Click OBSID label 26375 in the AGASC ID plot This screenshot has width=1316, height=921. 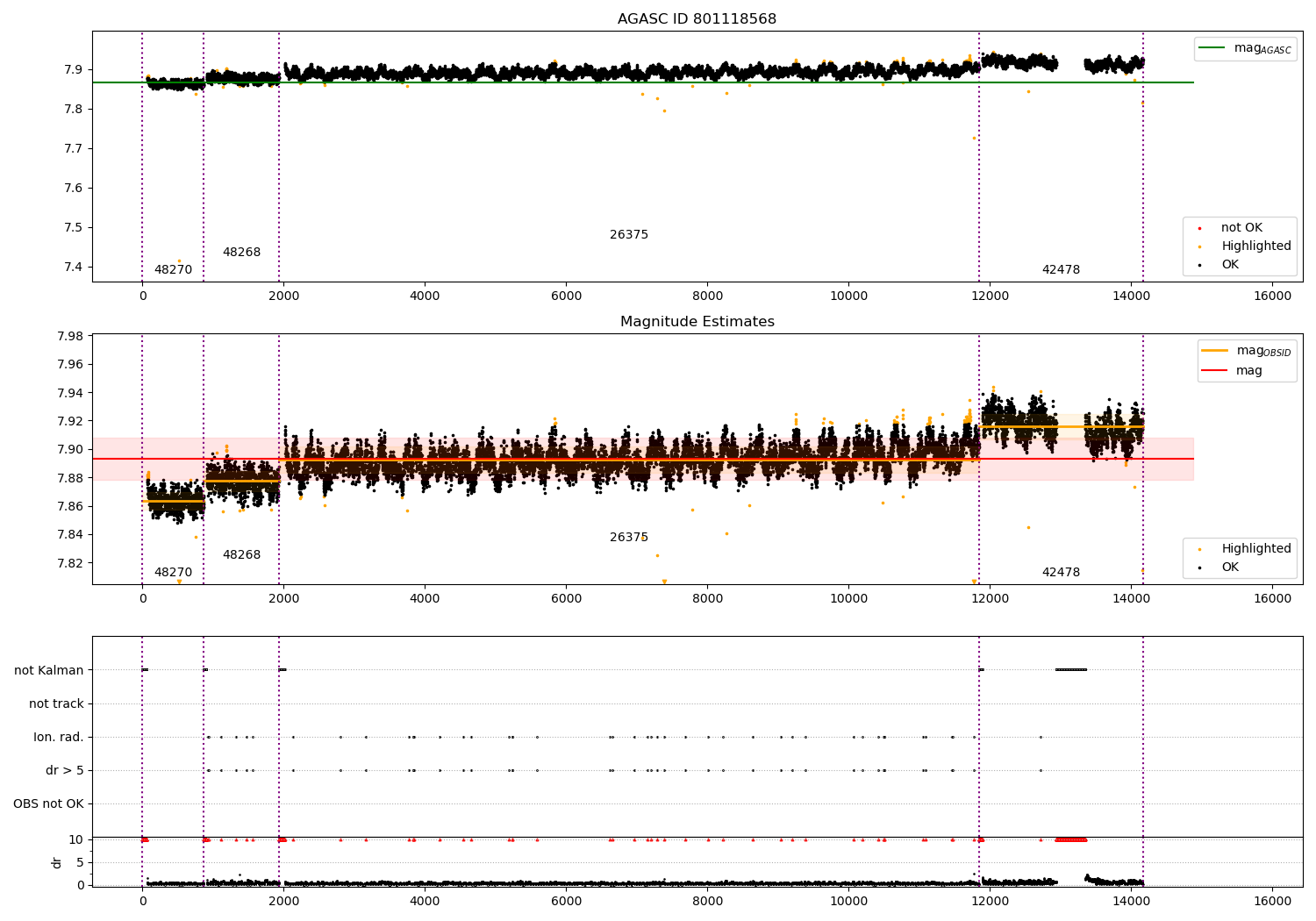(x=629, y=235)
